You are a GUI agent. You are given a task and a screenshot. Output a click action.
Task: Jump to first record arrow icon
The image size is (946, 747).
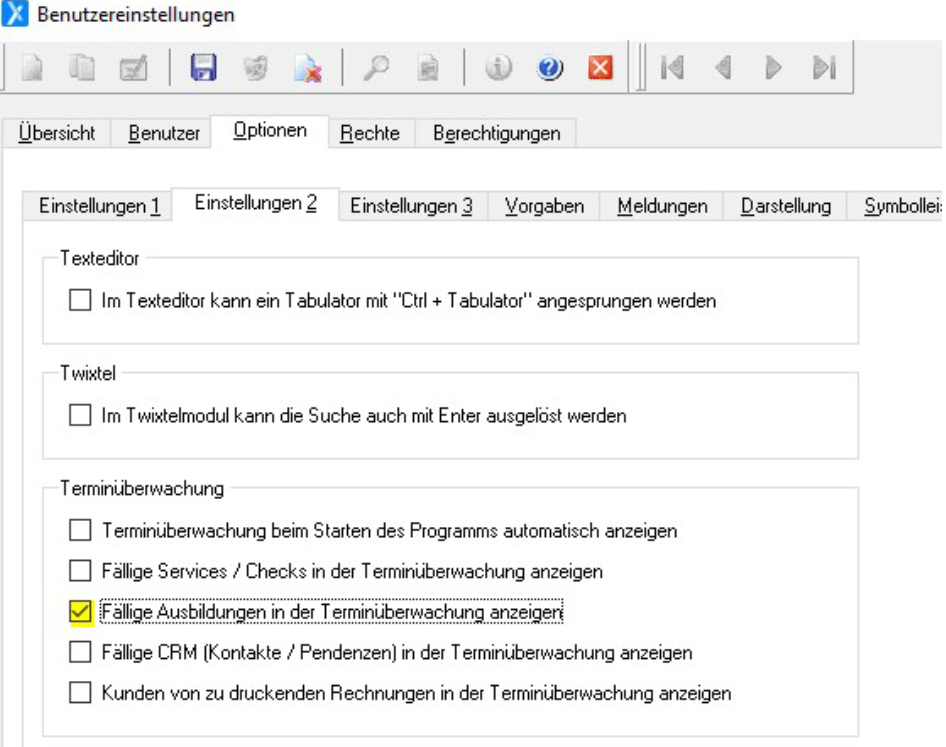point(672,68)
